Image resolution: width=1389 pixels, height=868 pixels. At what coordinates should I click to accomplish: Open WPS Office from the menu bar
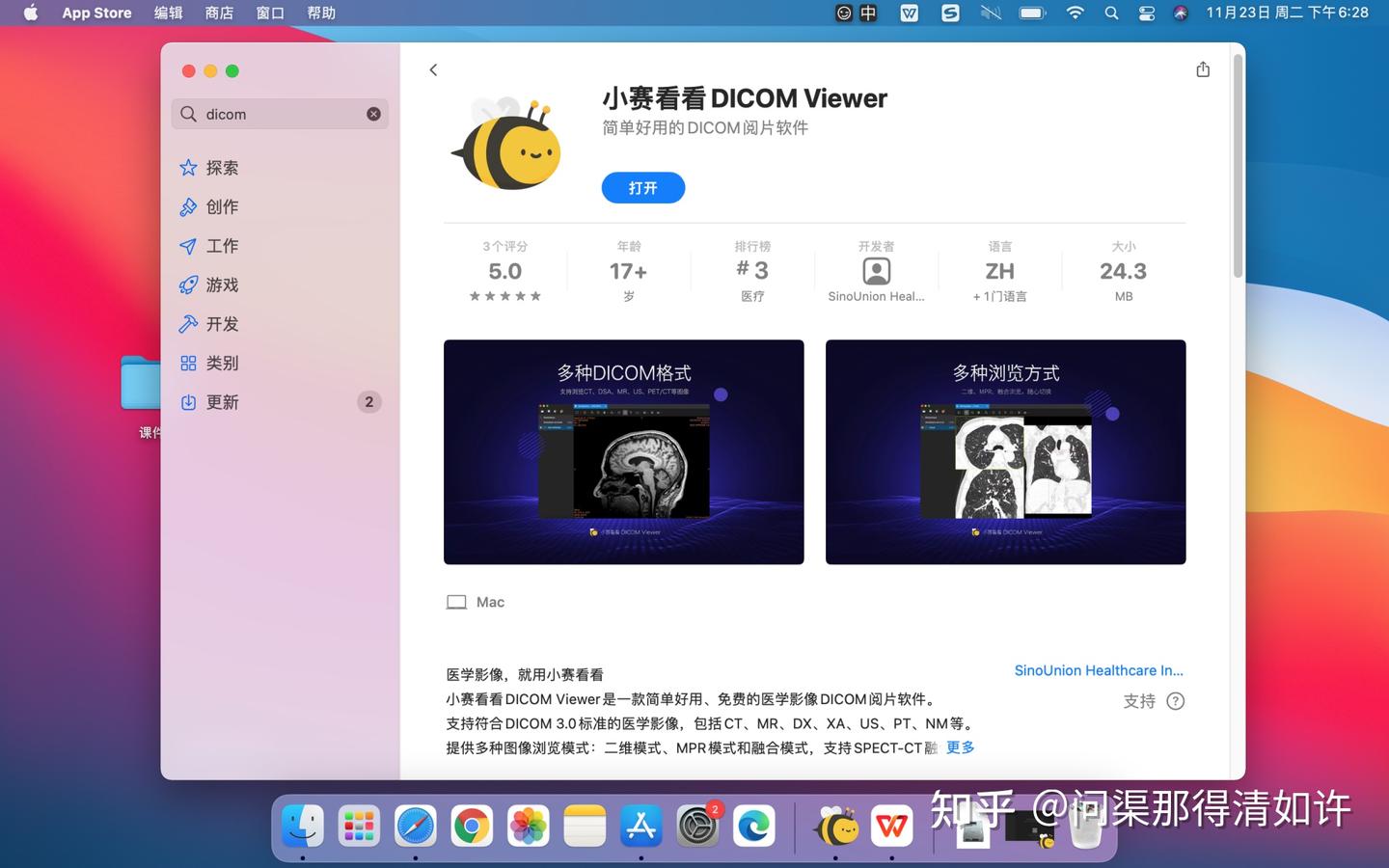(x=909, y=13)
